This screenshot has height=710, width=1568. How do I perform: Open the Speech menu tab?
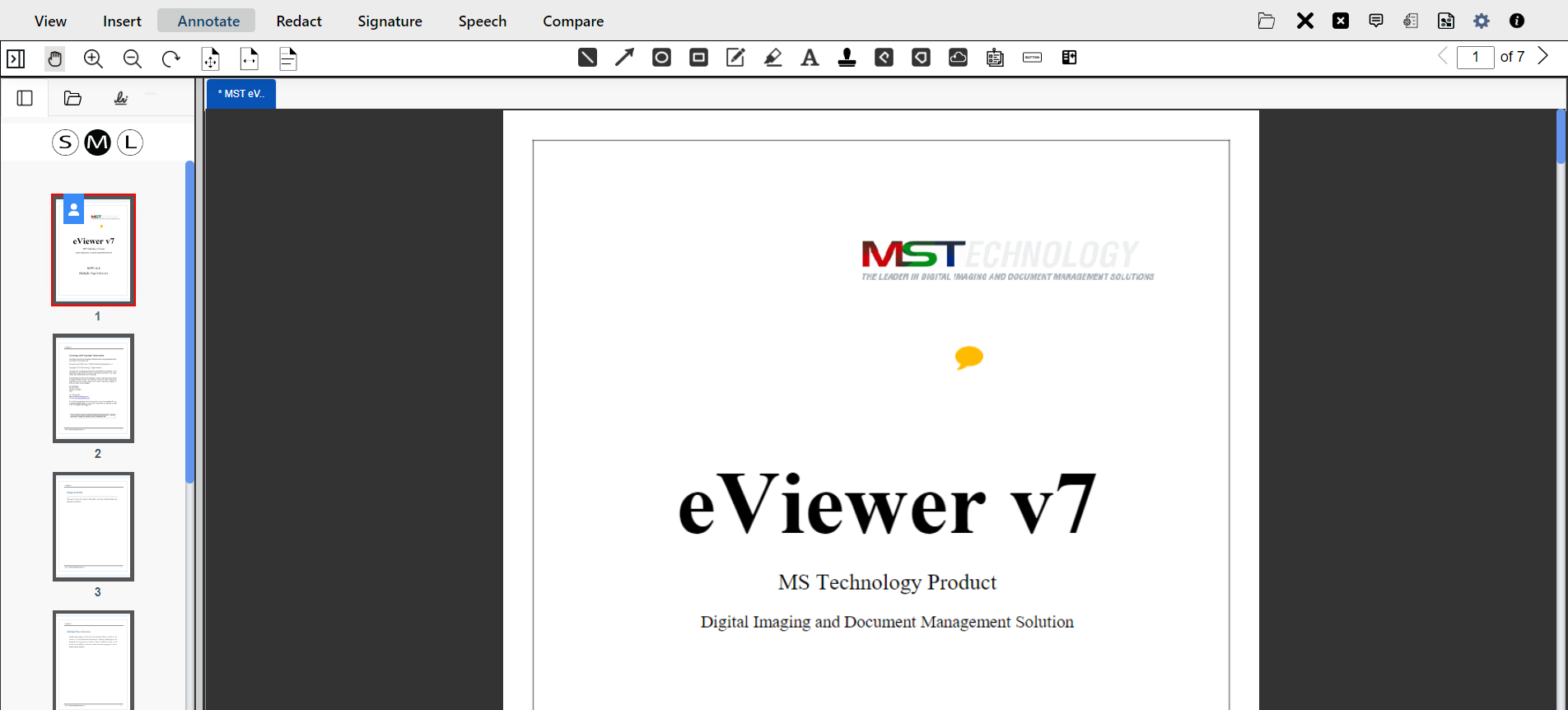pyautogui.click(x=483, y=21)
